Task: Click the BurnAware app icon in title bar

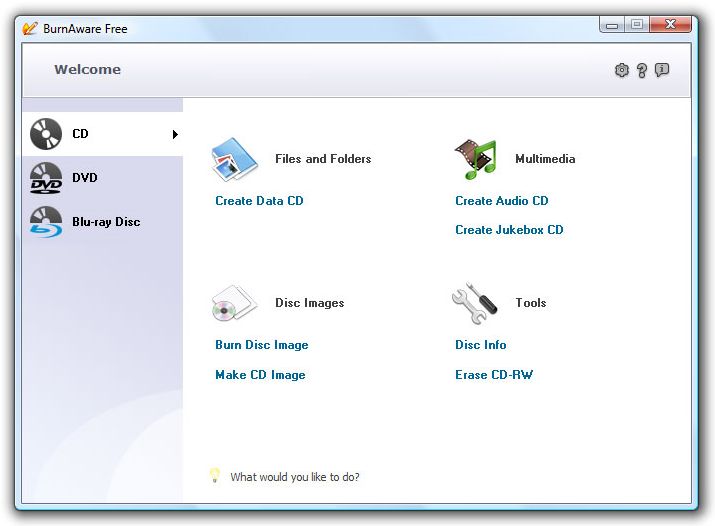Action: (30, 28)
